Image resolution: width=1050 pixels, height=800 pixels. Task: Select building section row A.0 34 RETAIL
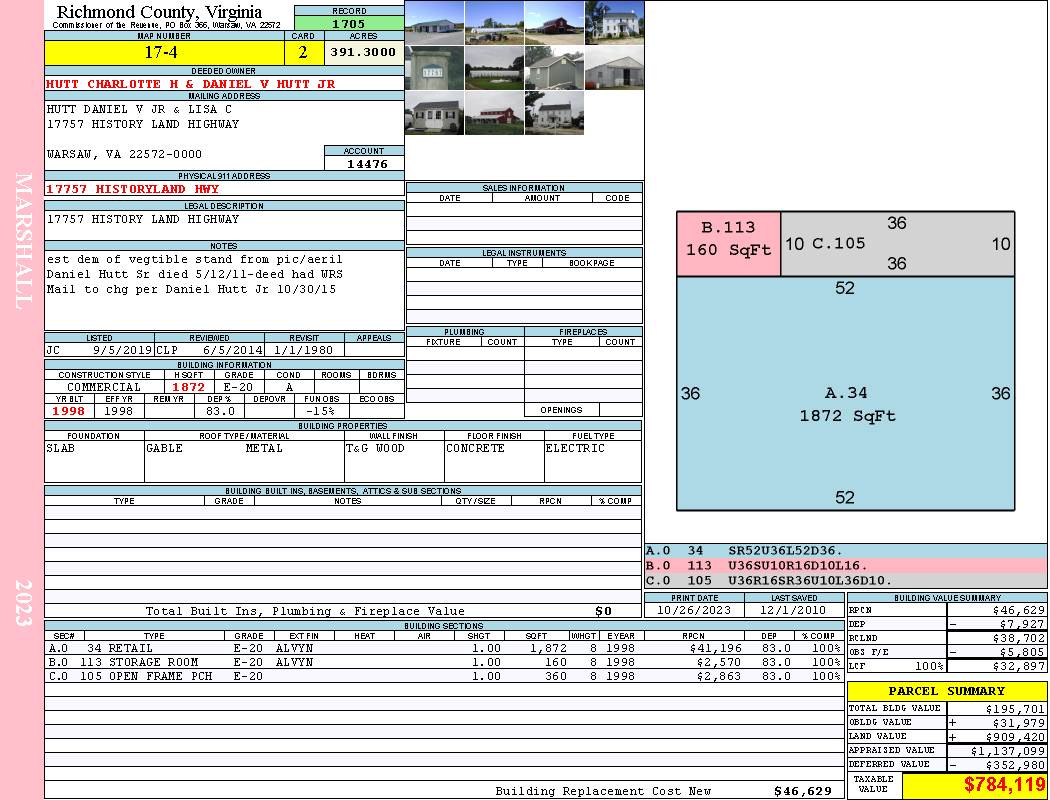(445, 648)
